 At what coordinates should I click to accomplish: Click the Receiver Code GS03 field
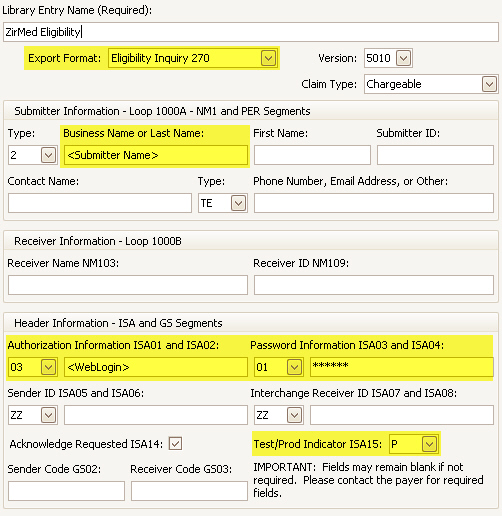(x=189, y=491)
